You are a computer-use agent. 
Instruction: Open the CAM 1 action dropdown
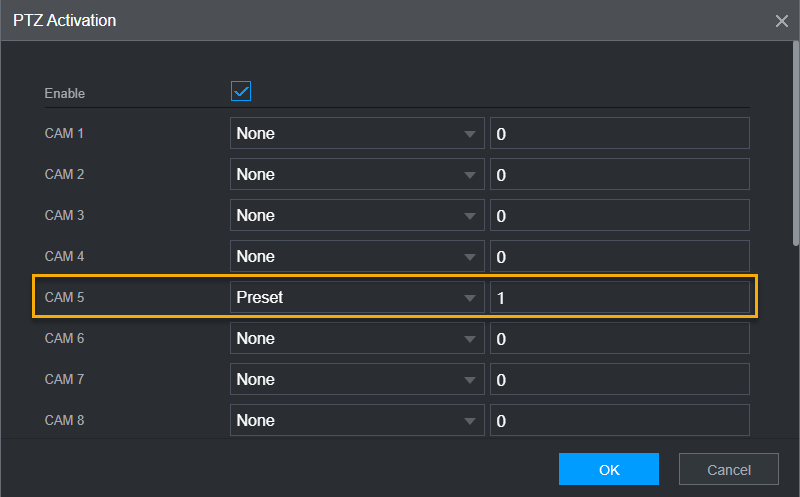click(x=357, y=133)
